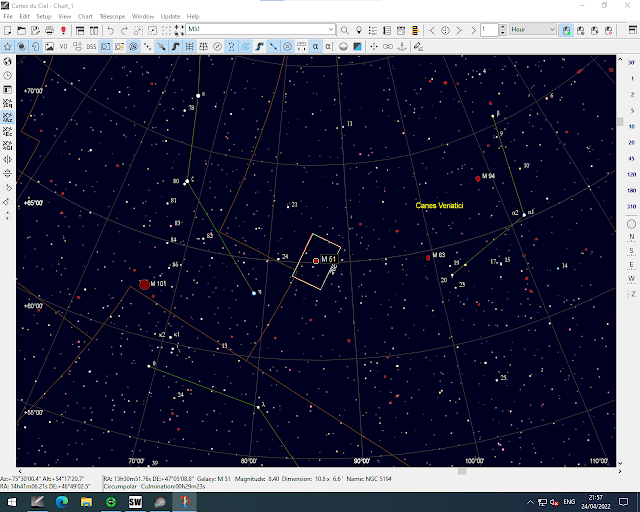
Task: Click the vertical scrollbar thumb beside the chart
Action: [620, 122]
